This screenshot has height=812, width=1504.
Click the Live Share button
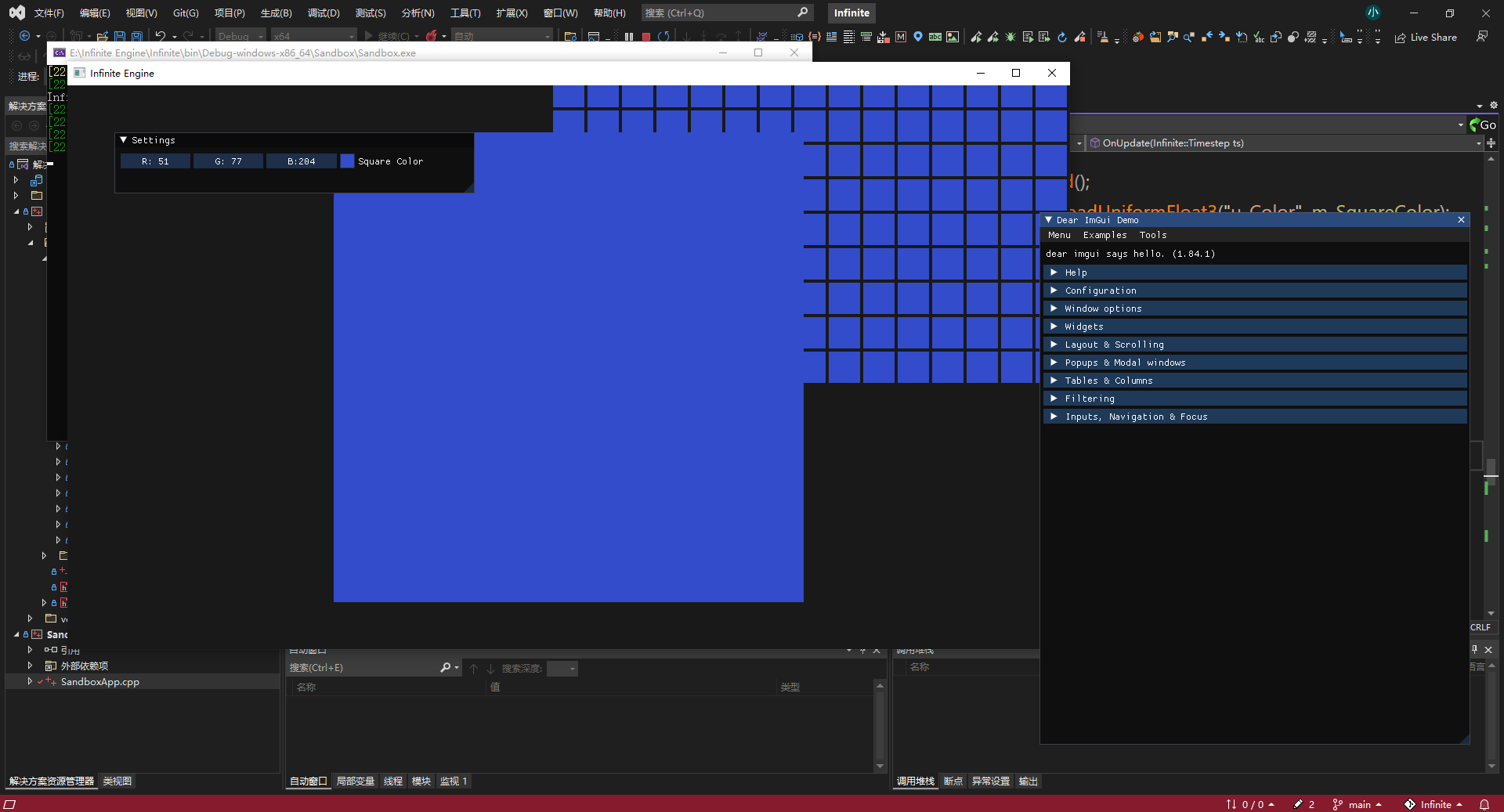tap(1426, 37)
